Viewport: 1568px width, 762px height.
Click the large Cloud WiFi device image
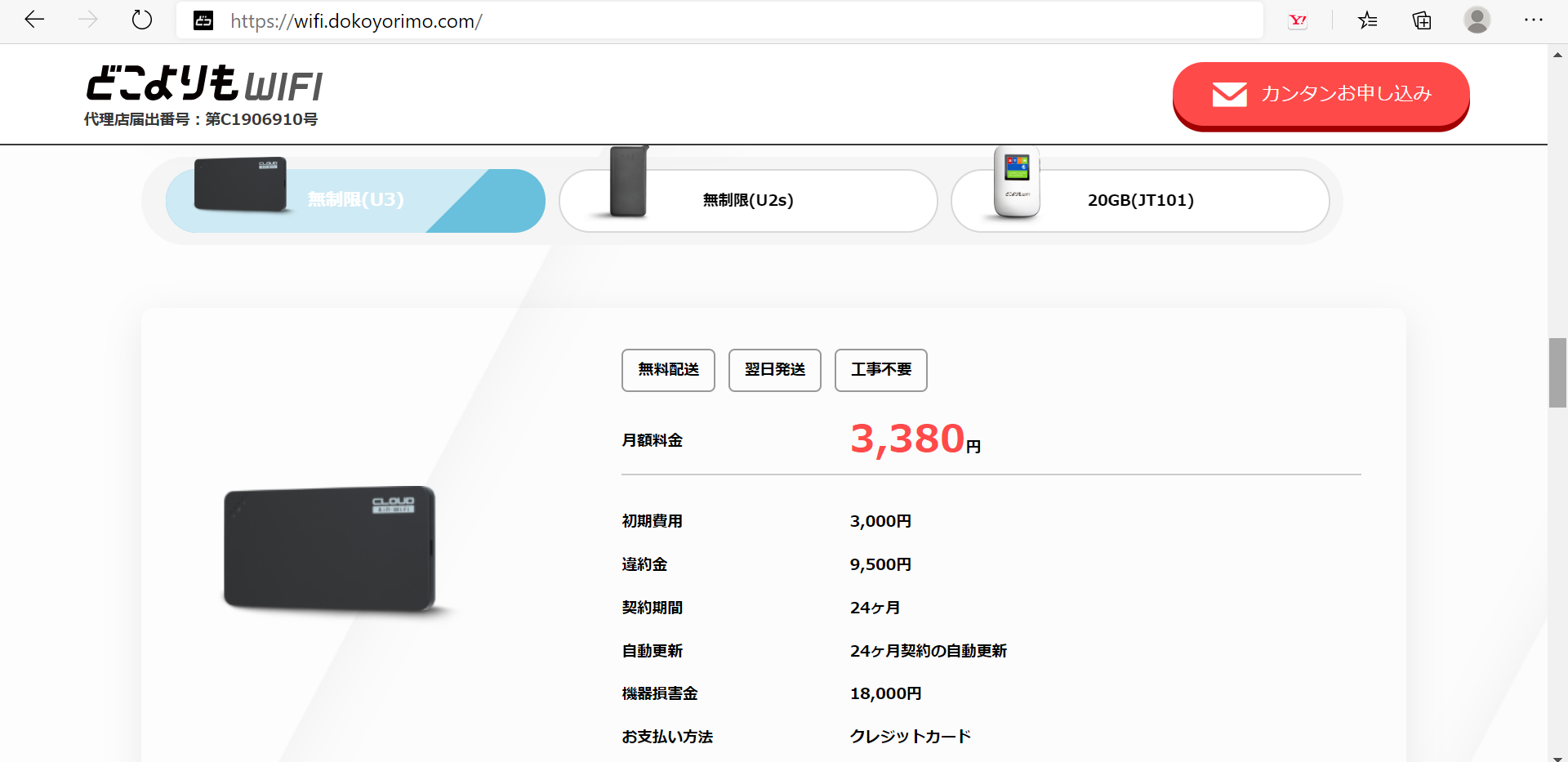coord(330,549)
